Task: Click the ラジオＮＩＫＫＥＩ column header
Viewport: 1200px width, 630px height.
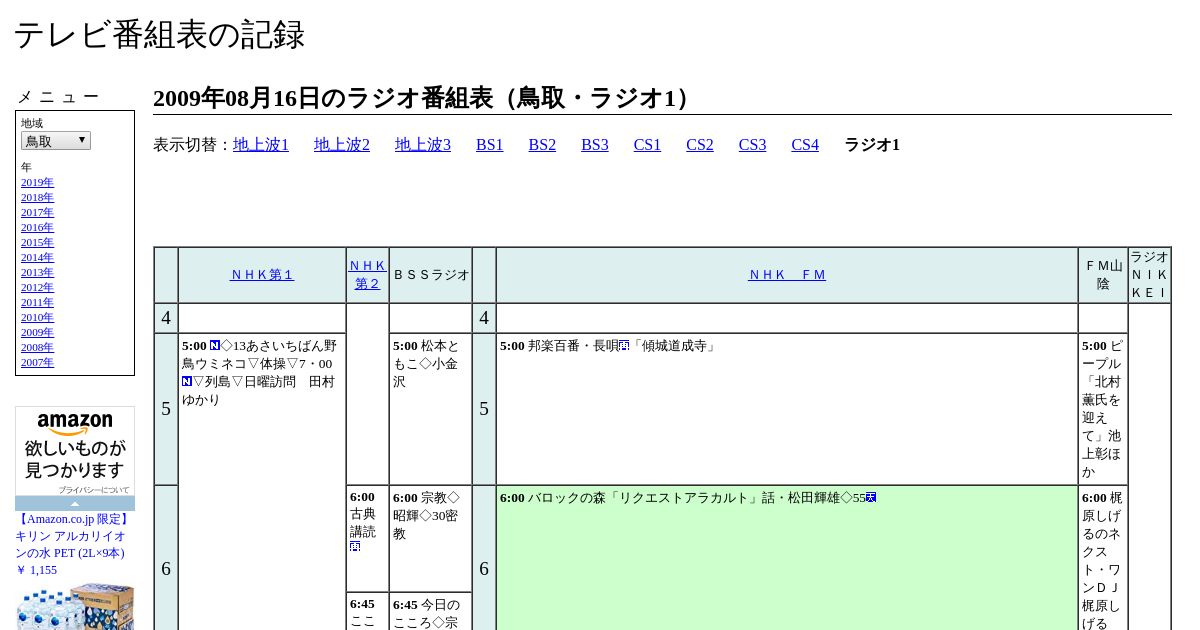Action: [x=1149, y=275]
